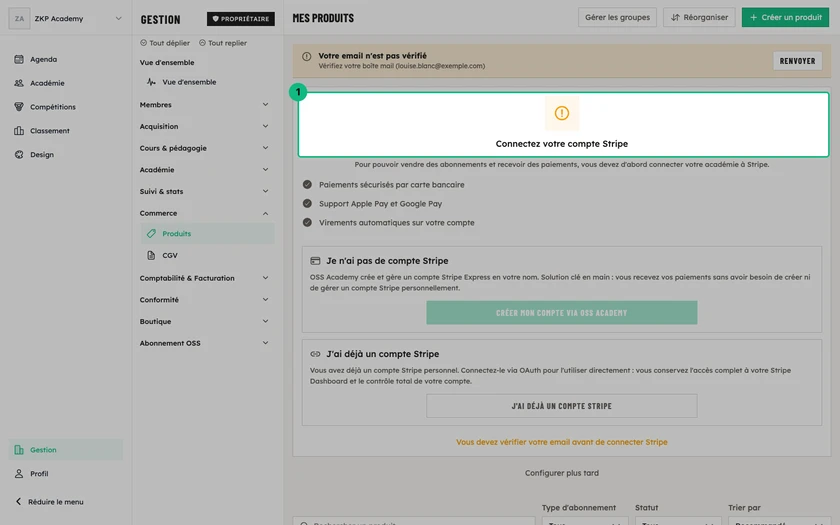Click the Gestion building icon
Image resolution: width=840 pixels, height=525 pixels.
[19, 450]
